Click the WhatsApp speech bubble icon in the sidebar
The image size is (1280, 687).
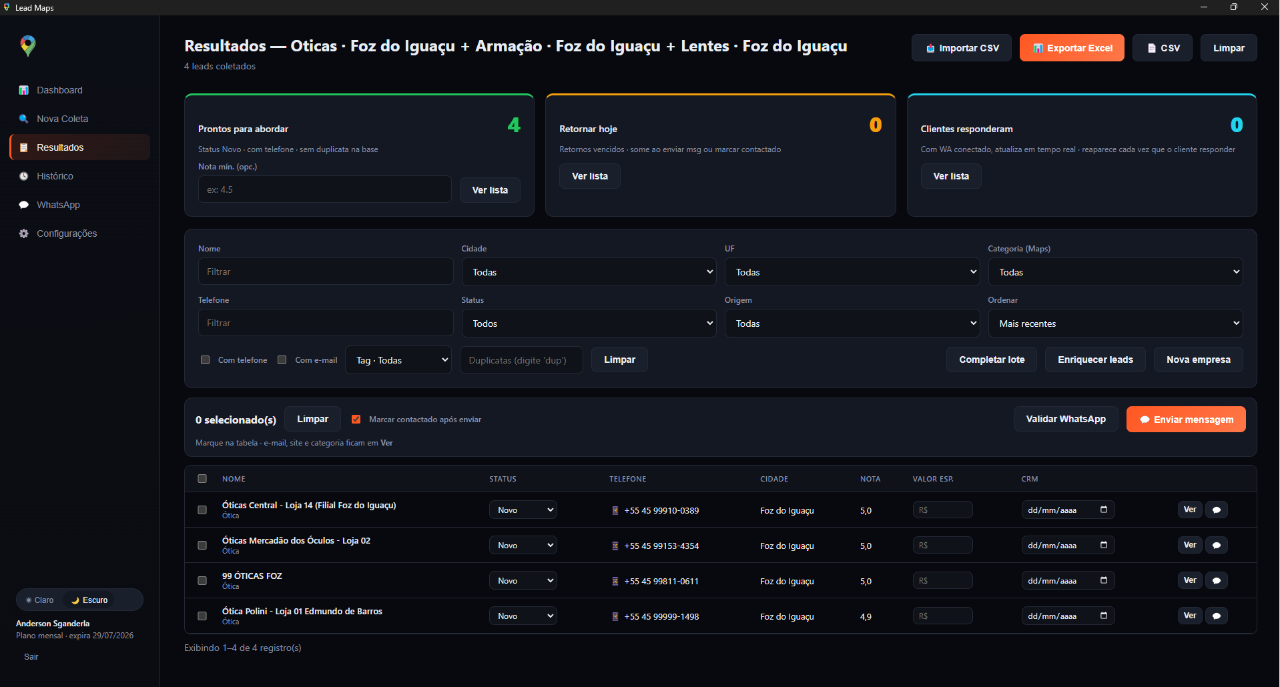click(24, 205)
